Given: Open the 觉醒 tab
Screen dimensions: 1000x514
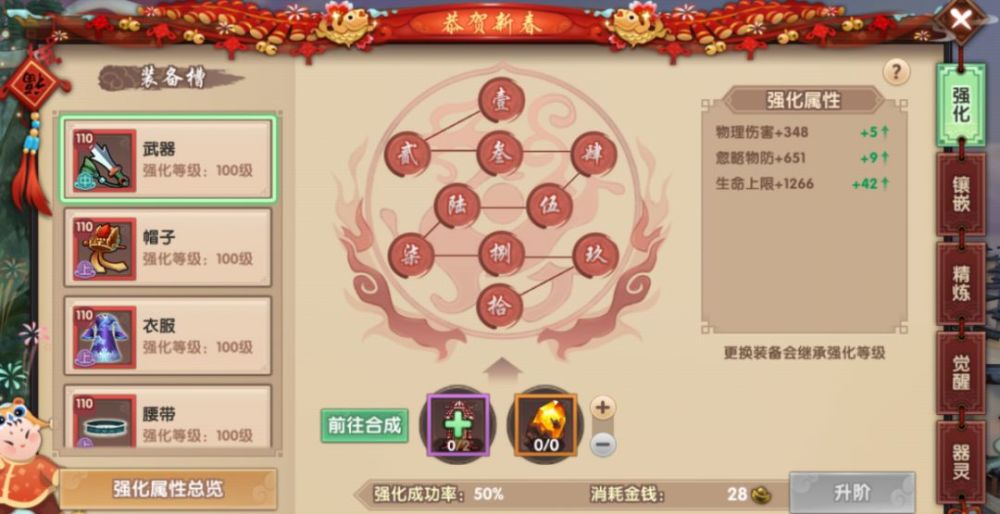Looking at the screenshot, I should point(960,372).
